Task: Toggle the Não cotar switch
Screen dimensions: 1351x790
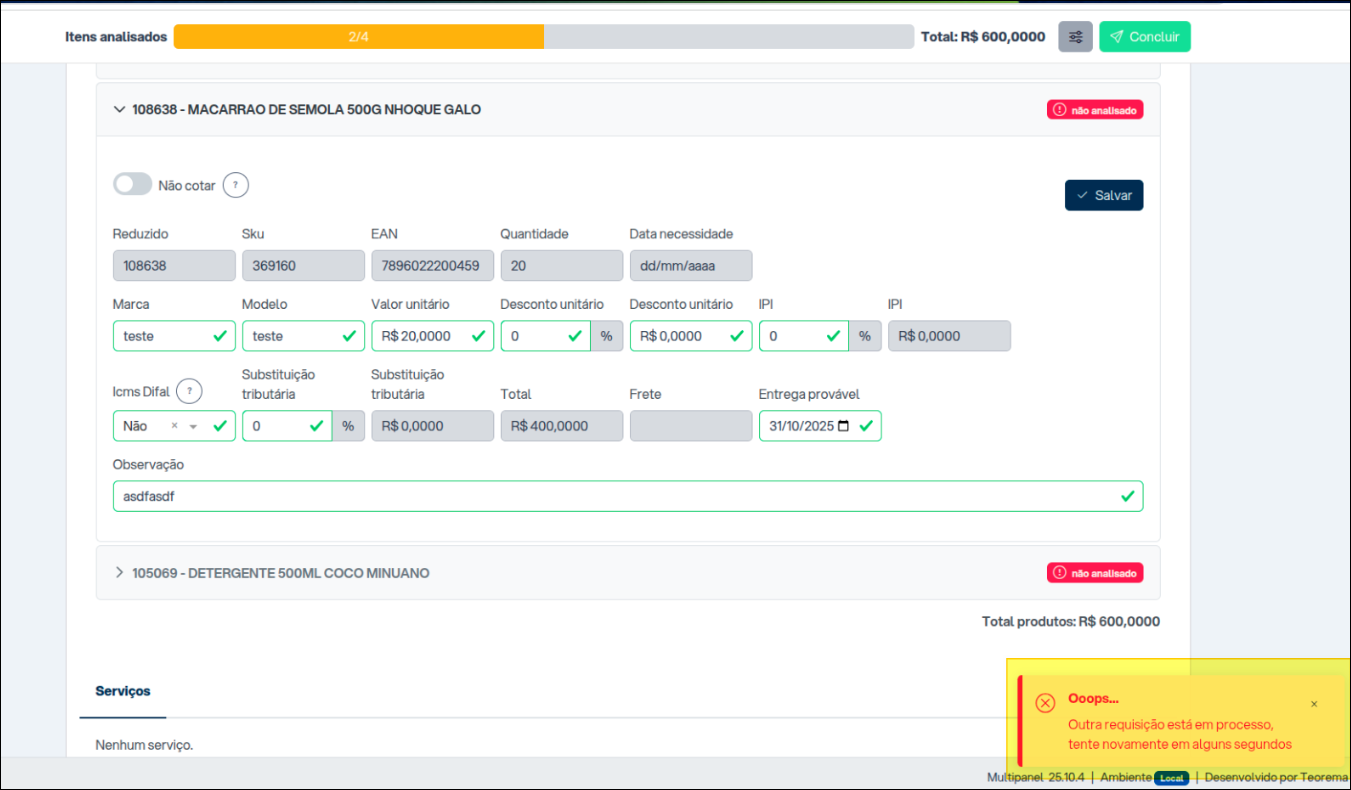Action: 133,185
